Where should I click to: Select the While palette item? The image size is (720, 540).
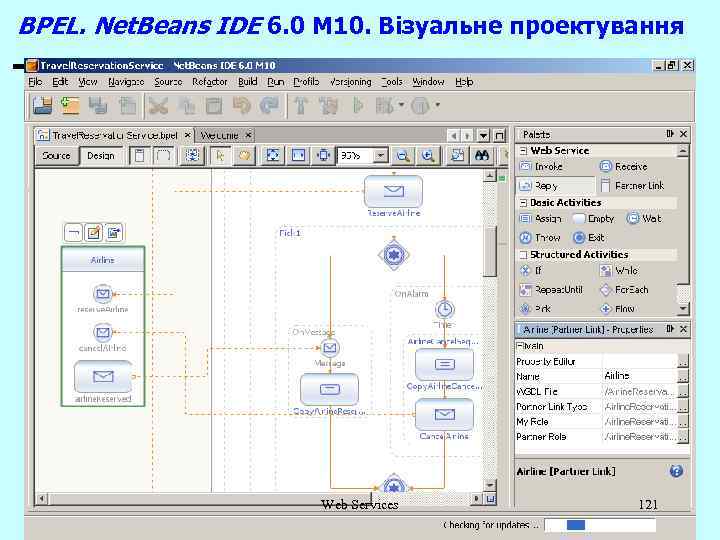619,270
